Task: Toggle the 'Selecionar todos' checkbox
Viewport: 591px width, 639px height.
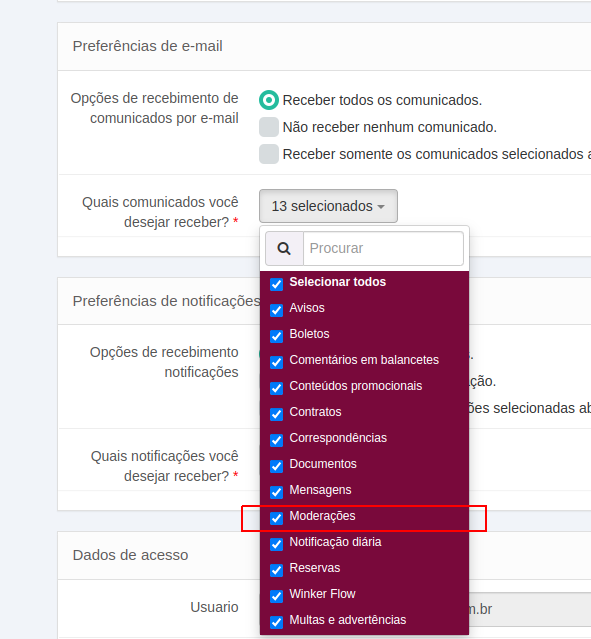Action: (x=276, y=284)
